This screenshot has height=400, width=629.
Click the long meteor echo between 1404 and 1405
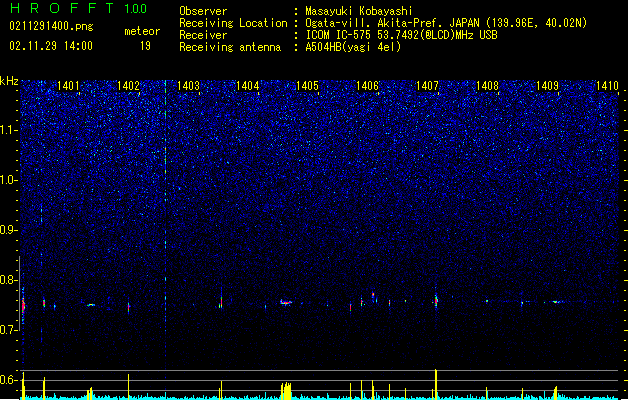coord(286,303)
